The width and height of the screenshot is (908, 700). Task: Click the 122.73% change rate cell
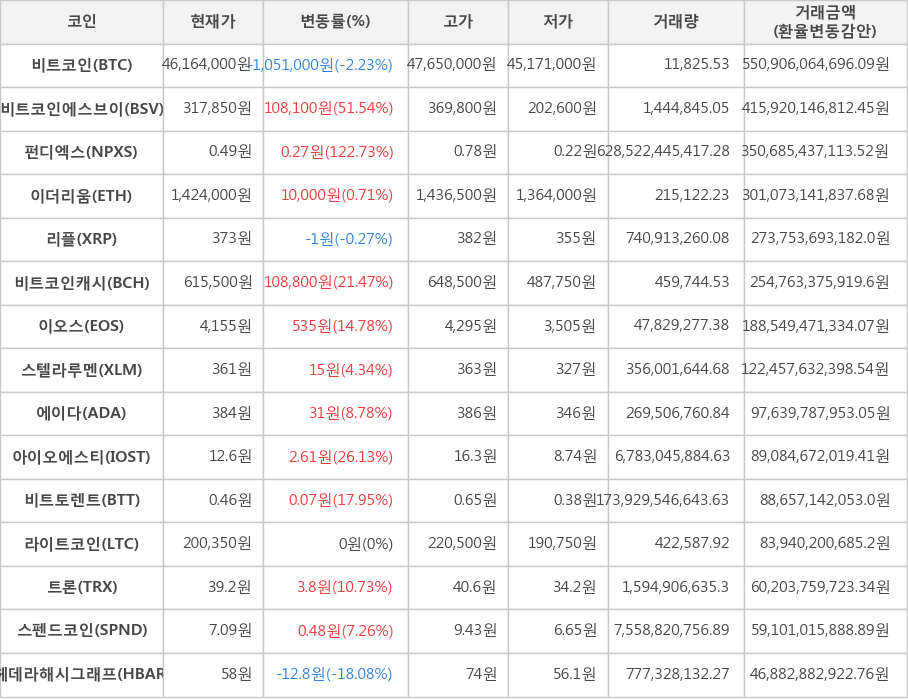337,152
